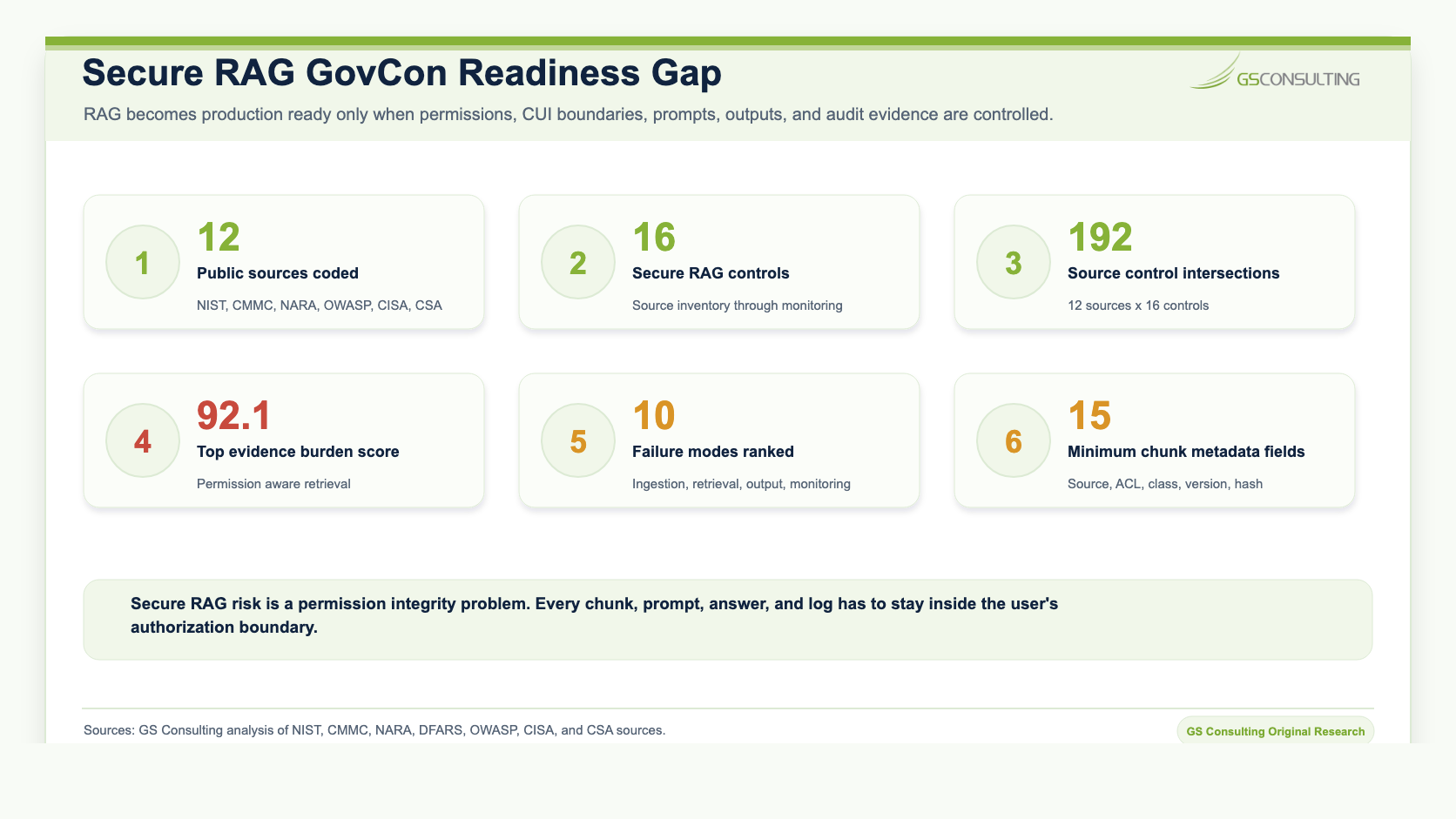Click the title Secure RAG GovCon Readiness Gap
1456x819 pixels.
pos(401,73)
